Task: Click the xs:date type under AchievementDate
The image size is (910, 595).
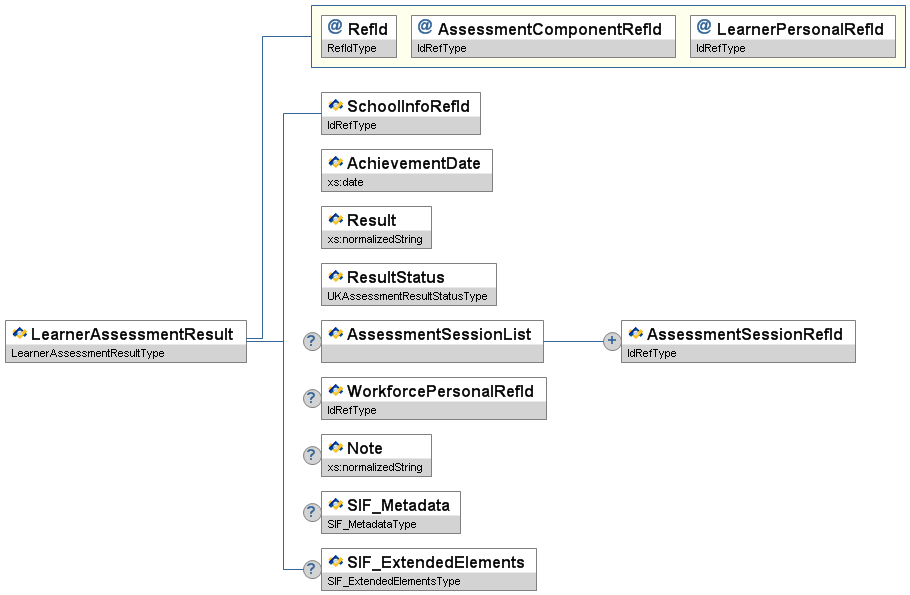Action: click(345, 183)
